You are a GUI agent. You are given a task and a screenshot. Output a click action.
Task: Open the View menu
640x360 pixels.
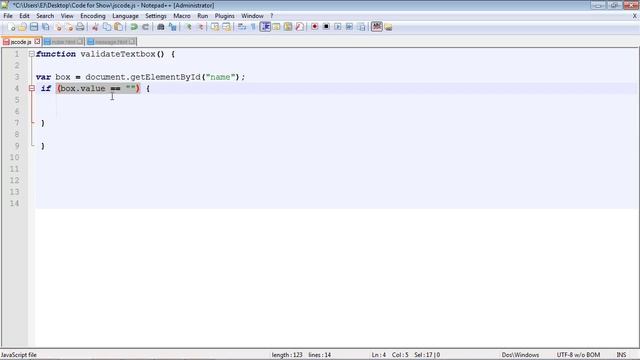[67, 16]
